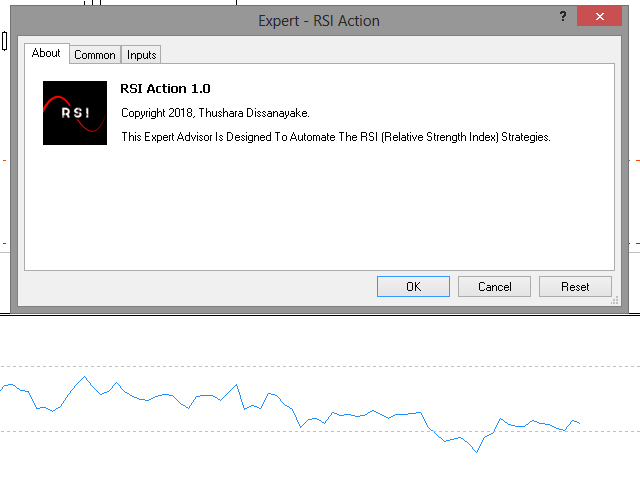Click the lower dashed RSI level line

(x=320, y=431)
